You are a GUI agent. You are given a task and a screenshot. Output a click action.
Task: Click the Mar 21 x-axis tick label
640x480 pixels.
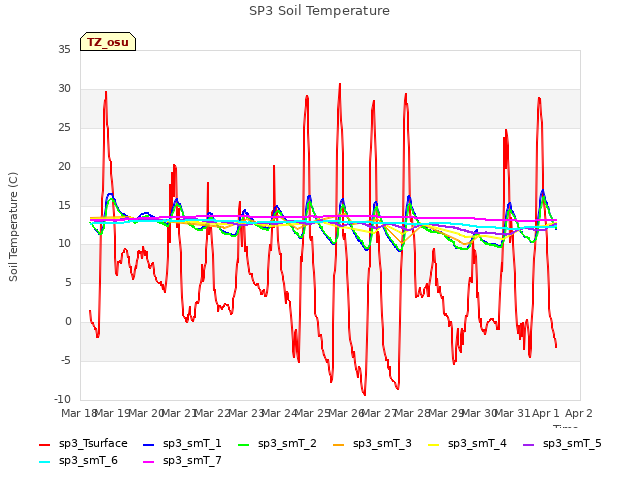(179, 413)
